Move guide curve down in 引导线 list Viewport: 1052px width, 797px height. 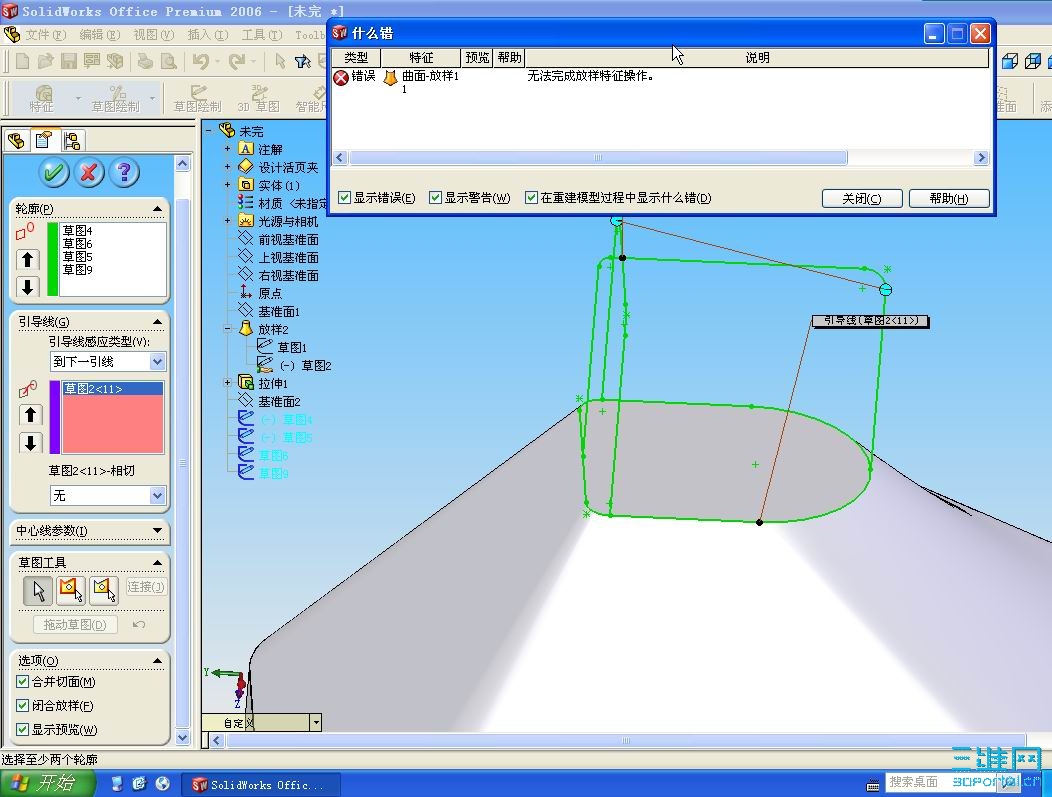point(30,443)
